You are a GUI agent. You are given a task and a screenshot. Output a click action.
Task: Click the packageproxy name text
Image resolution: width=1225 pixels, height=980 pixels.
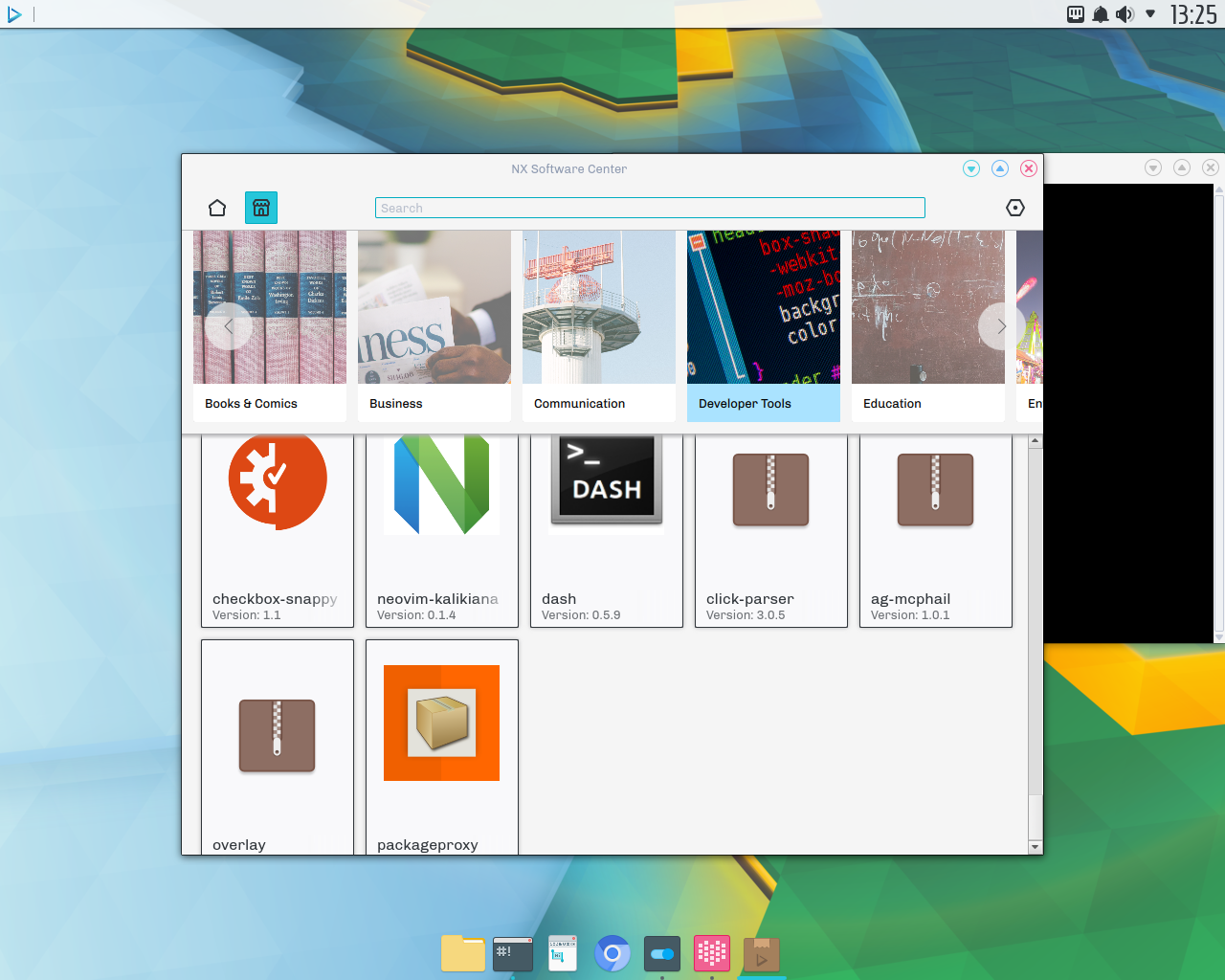coord(427,845)
